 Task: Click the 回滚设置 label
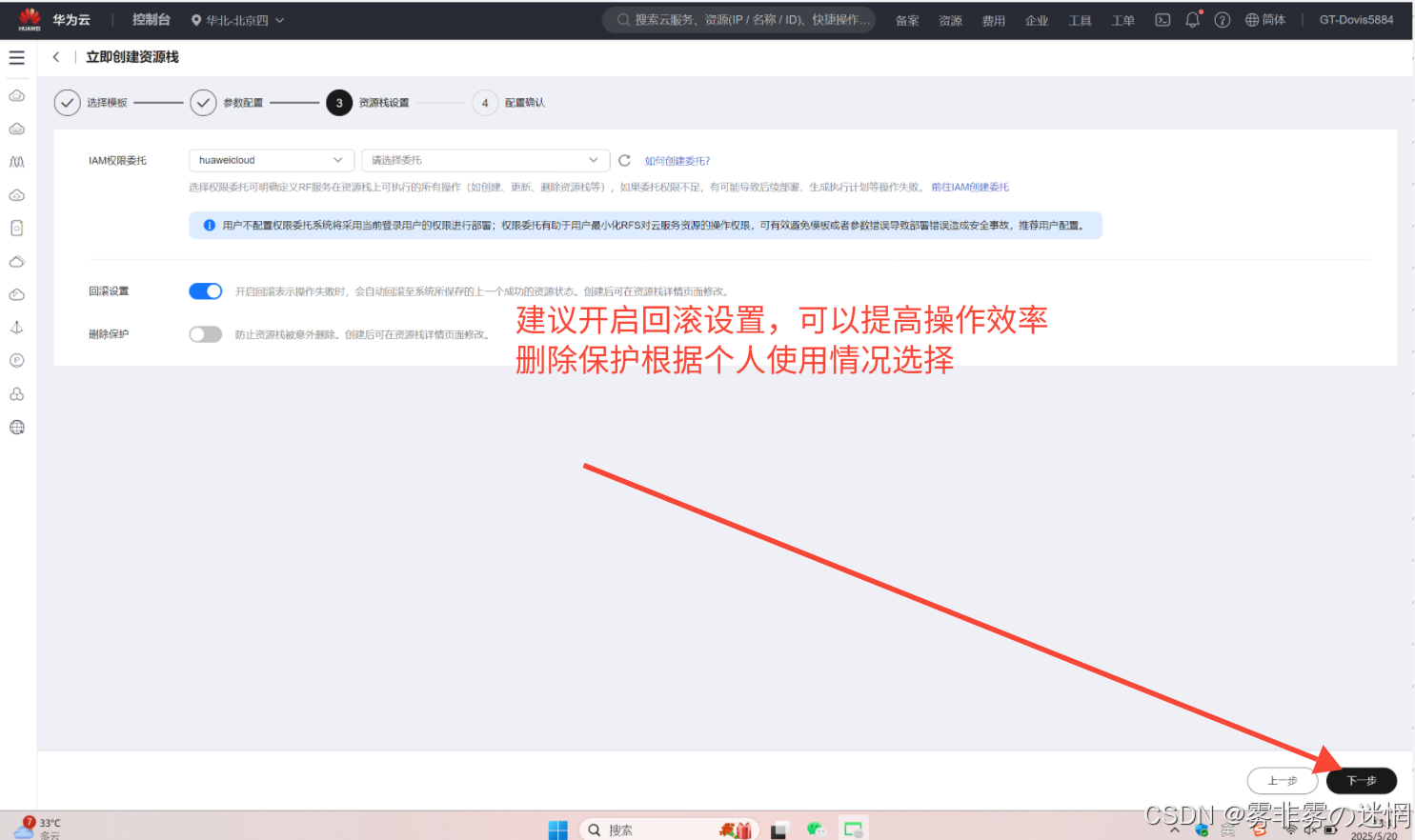(x=109, y=291)
